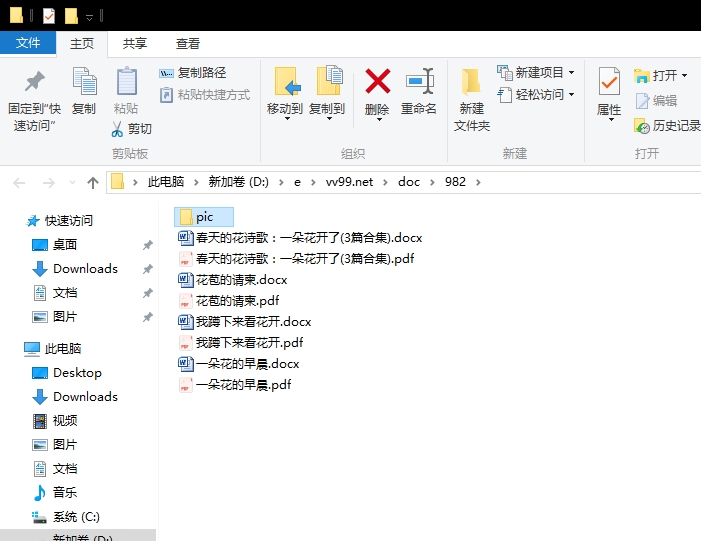Go forward with the forward arrow
Viewport: 701px width, 541px height.
click(48, 182)
